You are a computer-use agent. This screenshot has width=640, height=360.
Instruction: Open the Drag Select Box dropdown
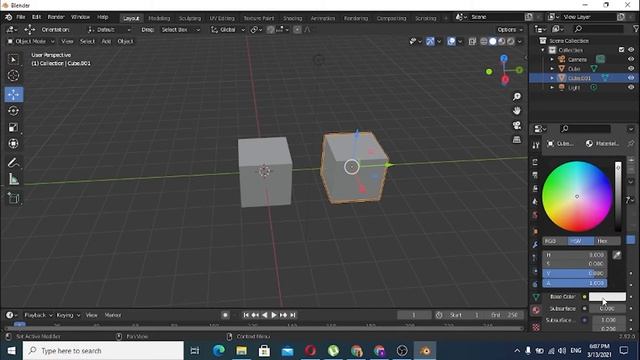(181, 30)
